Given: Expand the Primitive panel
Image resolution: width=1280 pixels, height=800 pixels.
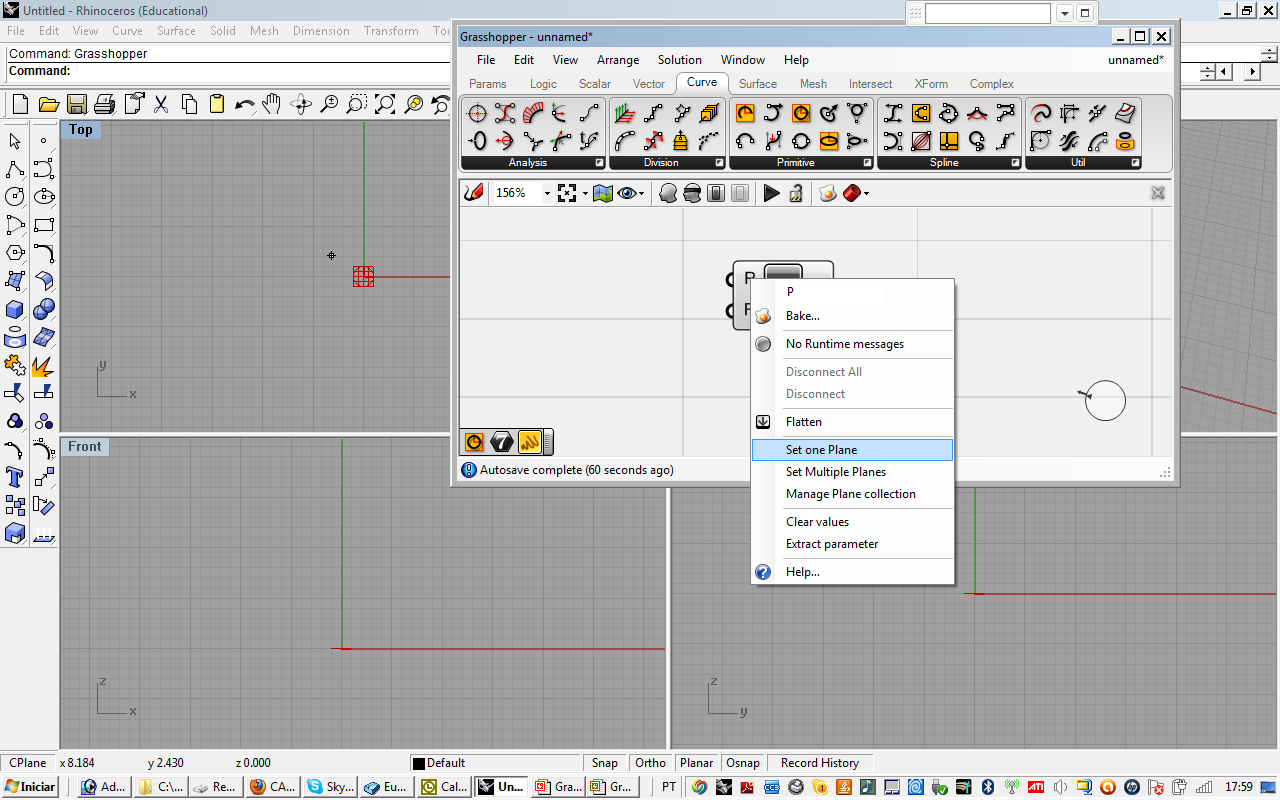Looking at the screenshot, I should [x=867, y=162].
